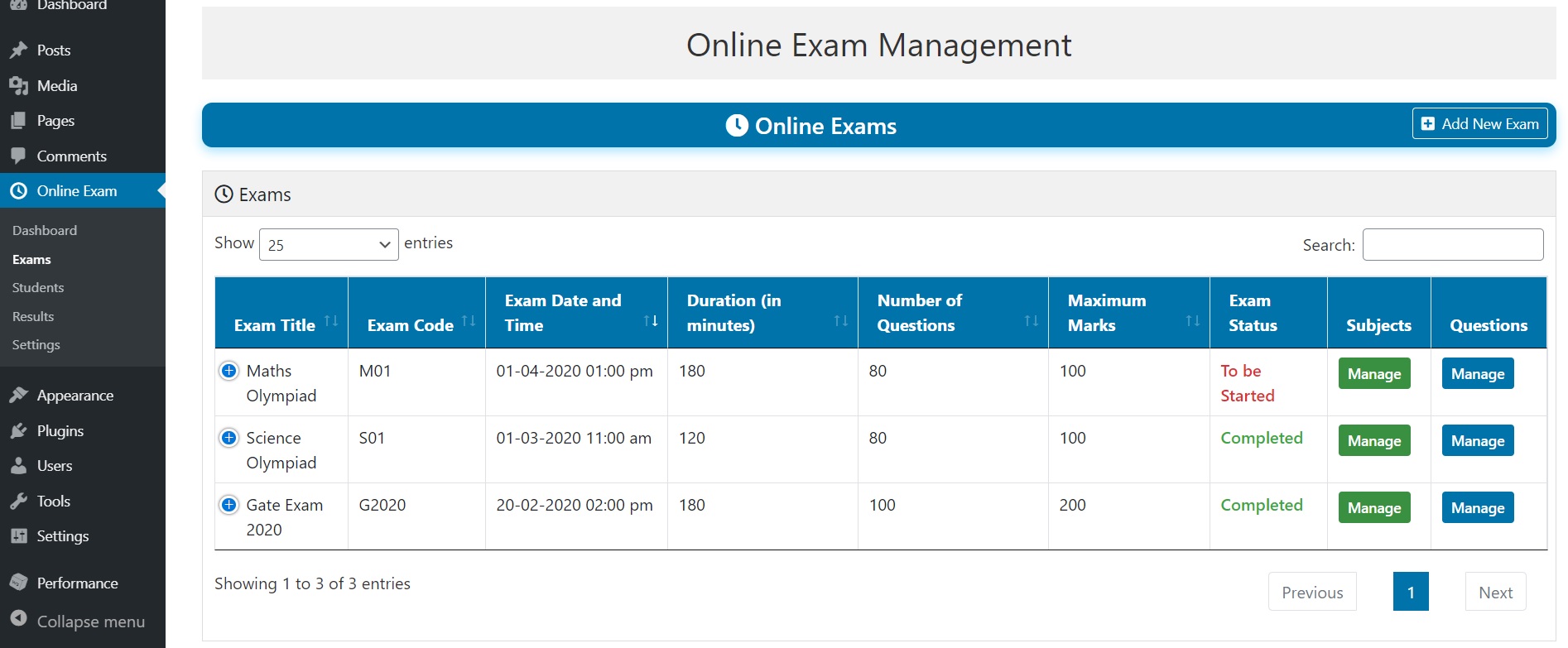Click the Tools wrench icon
This screenshot has height=648, width=1568.
pos(18,502)
